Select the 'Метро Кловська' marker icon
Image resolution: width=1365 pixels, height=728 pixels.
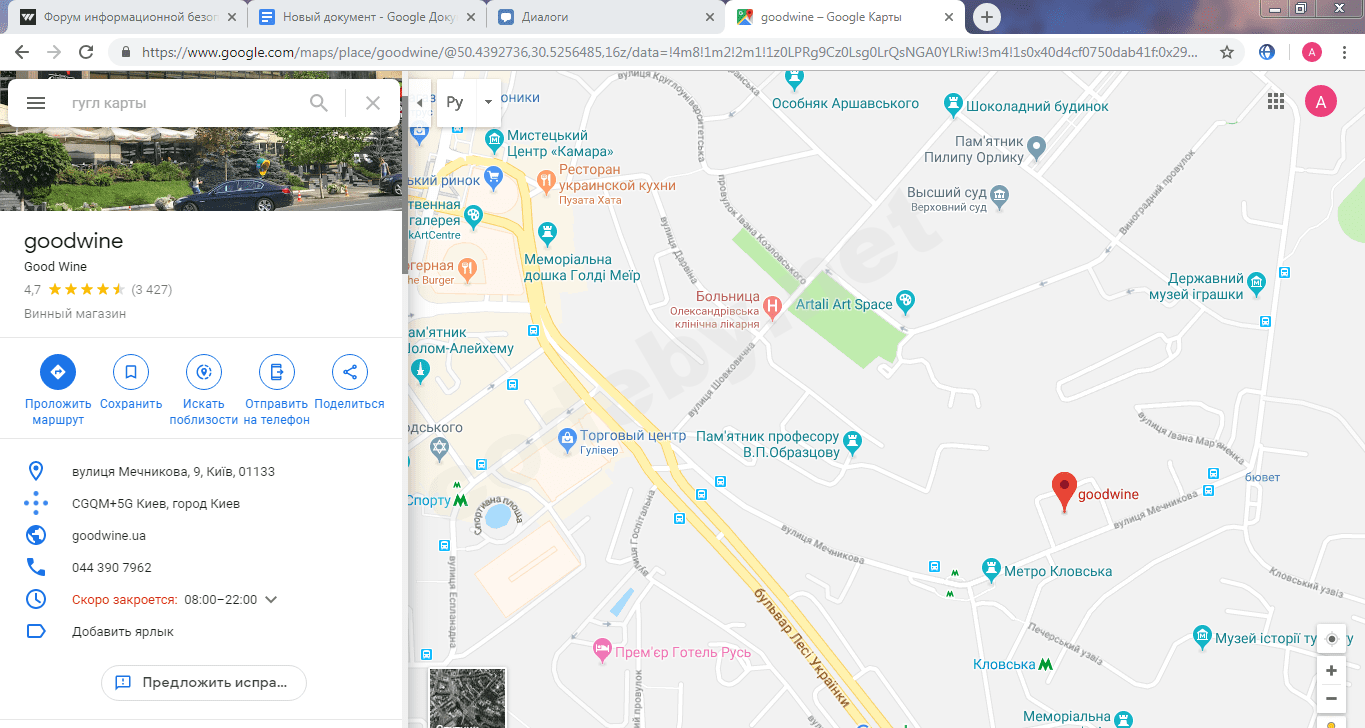coord(991,569)
